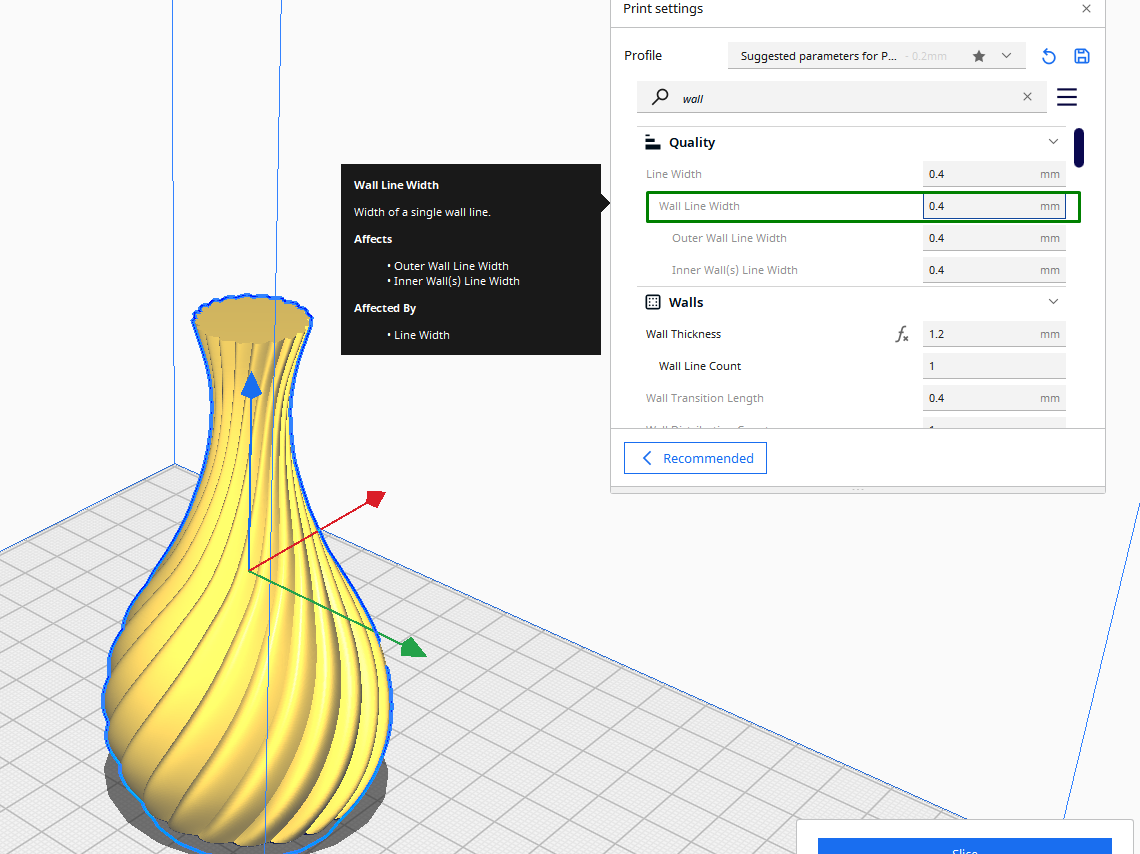
Task: Toggle the star to favorite this profile
Action: (x=977, y=56)
